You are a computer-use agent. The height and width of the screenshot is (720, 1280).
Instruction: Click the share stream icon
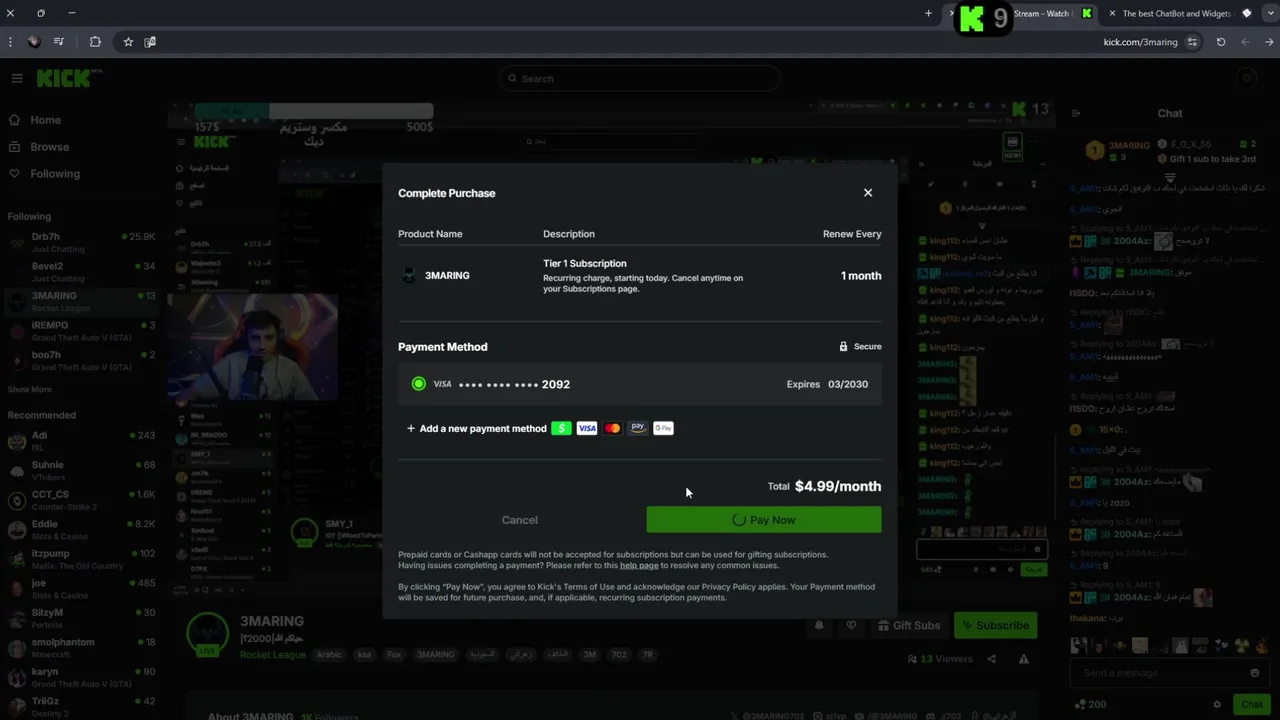(x=991, y=659)
